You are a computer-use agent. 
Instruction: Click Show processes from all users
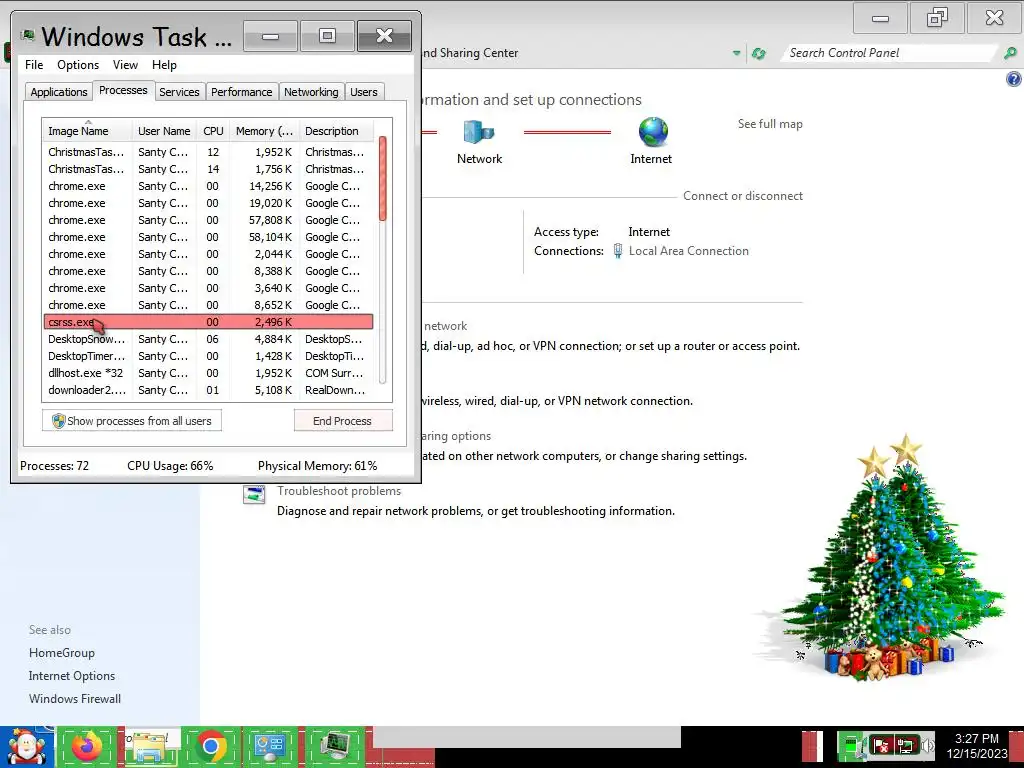point(132,421)
